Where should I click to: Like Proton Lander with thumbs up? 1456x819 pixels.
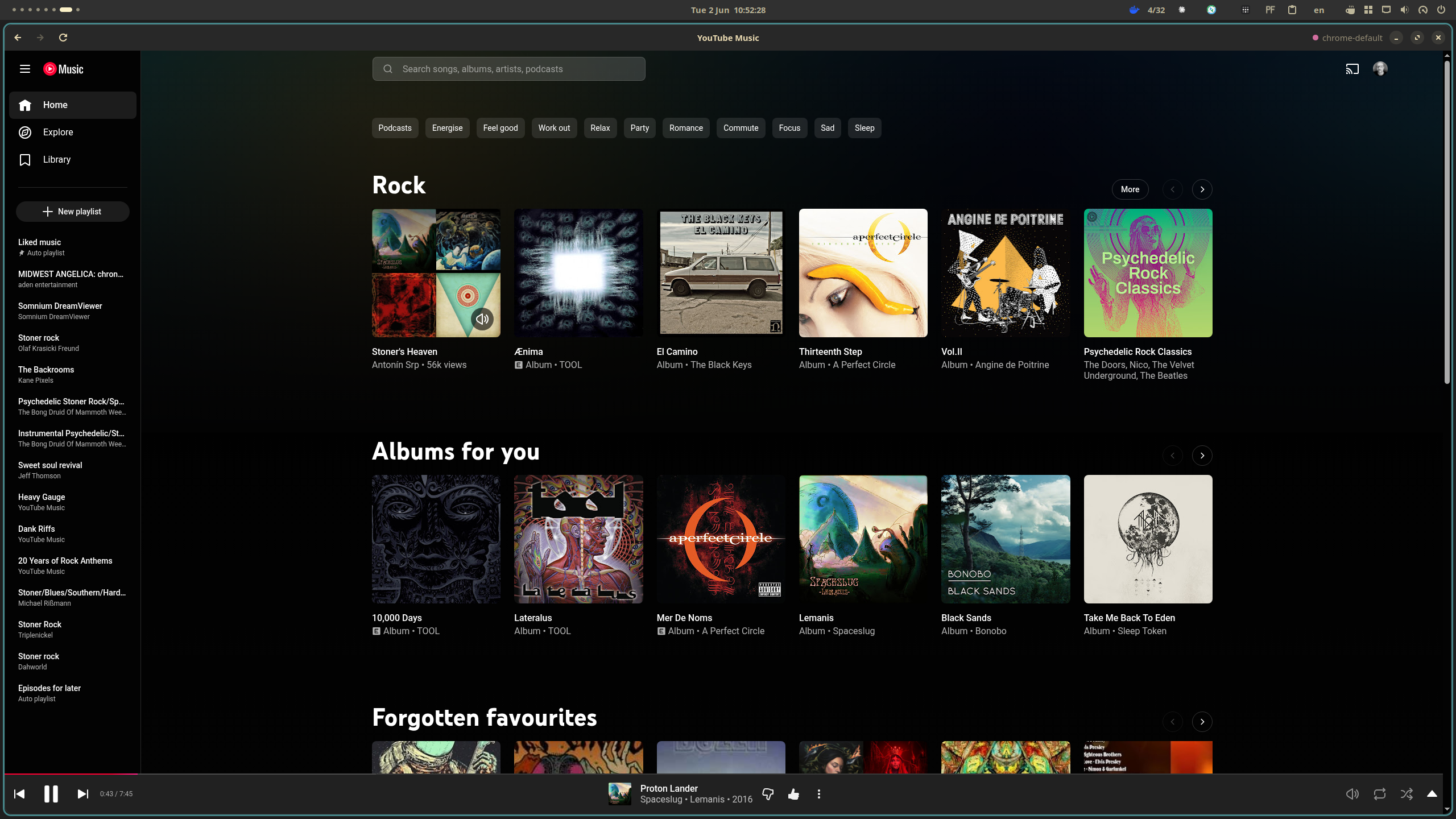pos(793,794)
